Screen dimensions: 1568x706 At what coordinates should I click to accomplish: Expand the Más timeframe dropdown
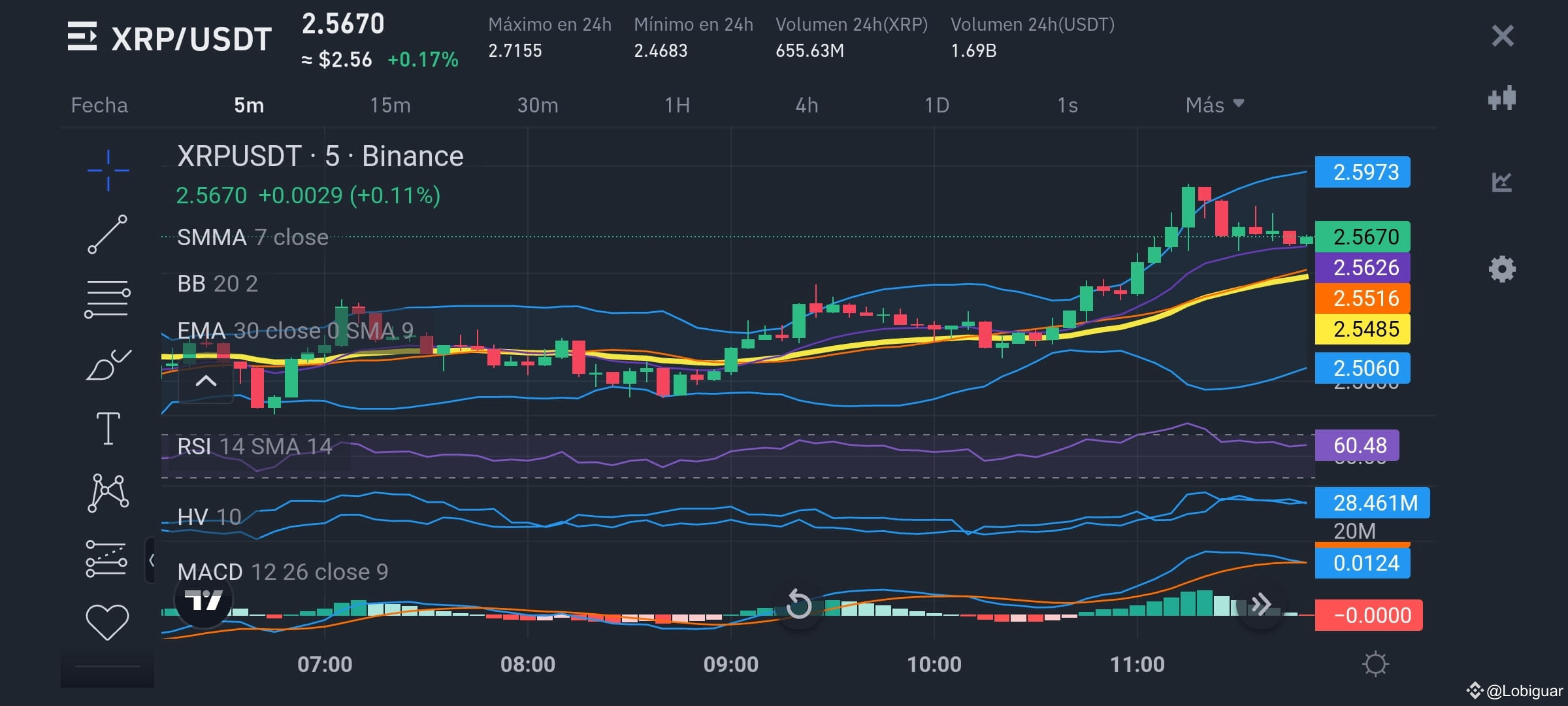click(1215, 105)
